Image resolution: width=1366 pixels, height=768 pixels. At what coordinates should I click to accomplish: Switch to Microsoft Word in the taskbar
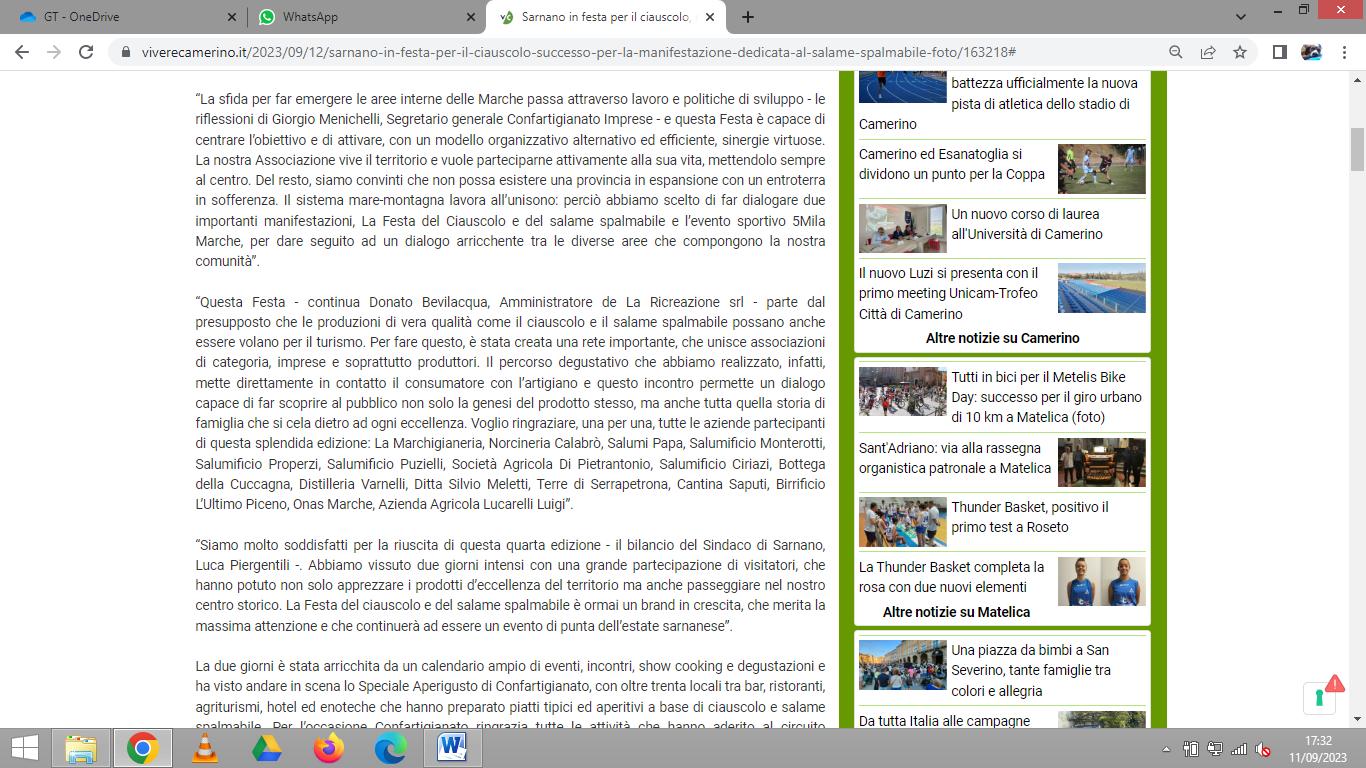click(x=452, y=748)
